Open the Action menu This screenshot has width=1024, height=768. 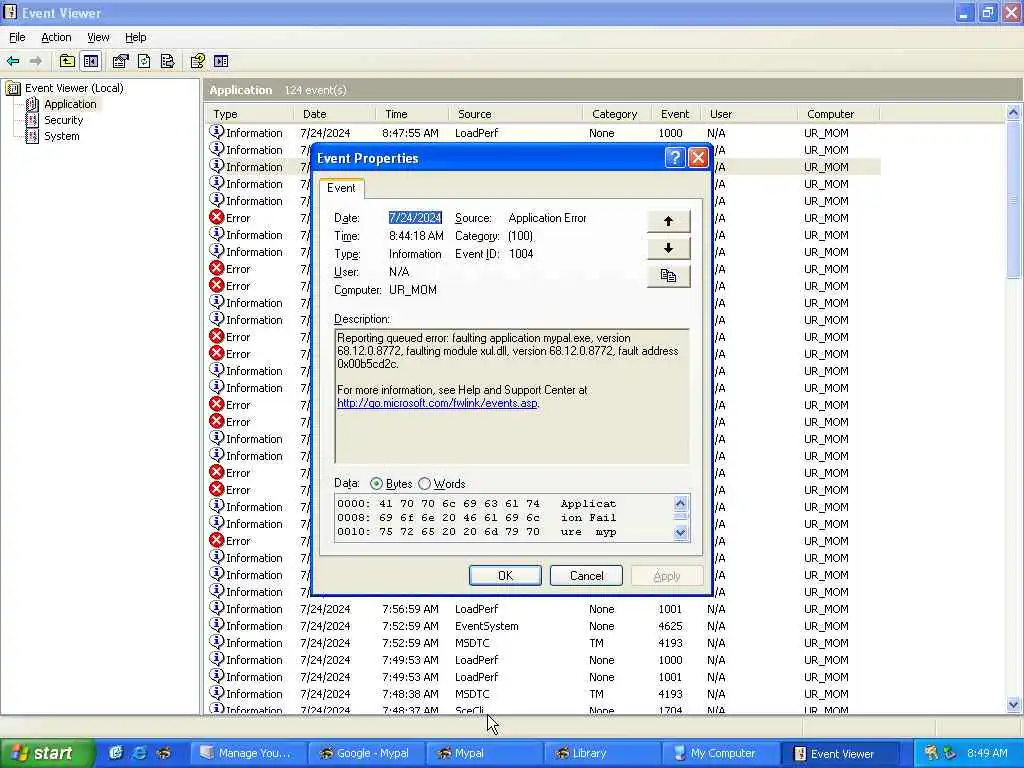click(x=56, y=37)
